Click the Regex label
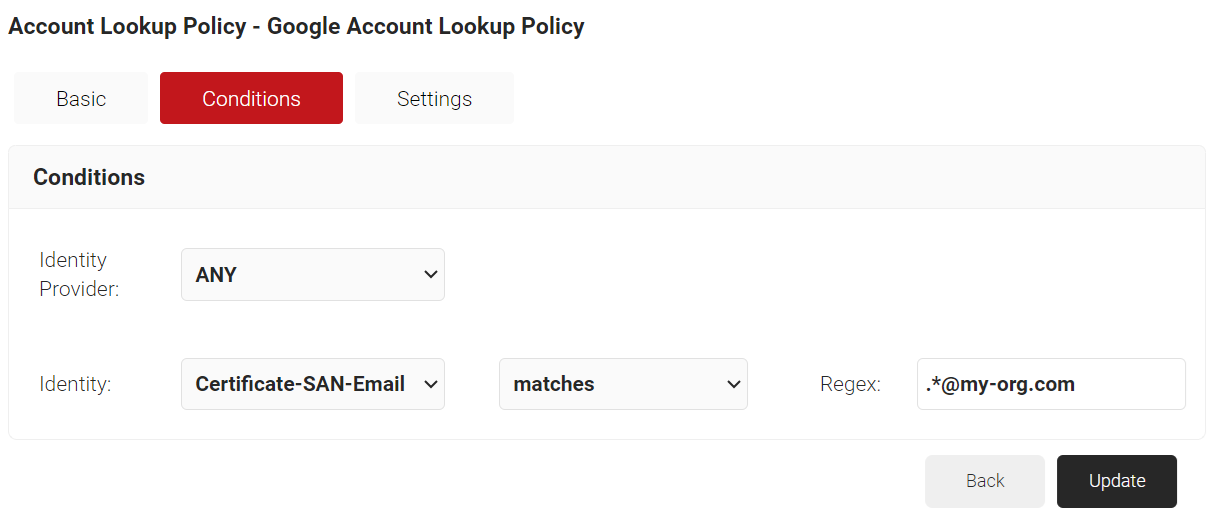Screen dimensions: 1210x518 click(850, 384)
